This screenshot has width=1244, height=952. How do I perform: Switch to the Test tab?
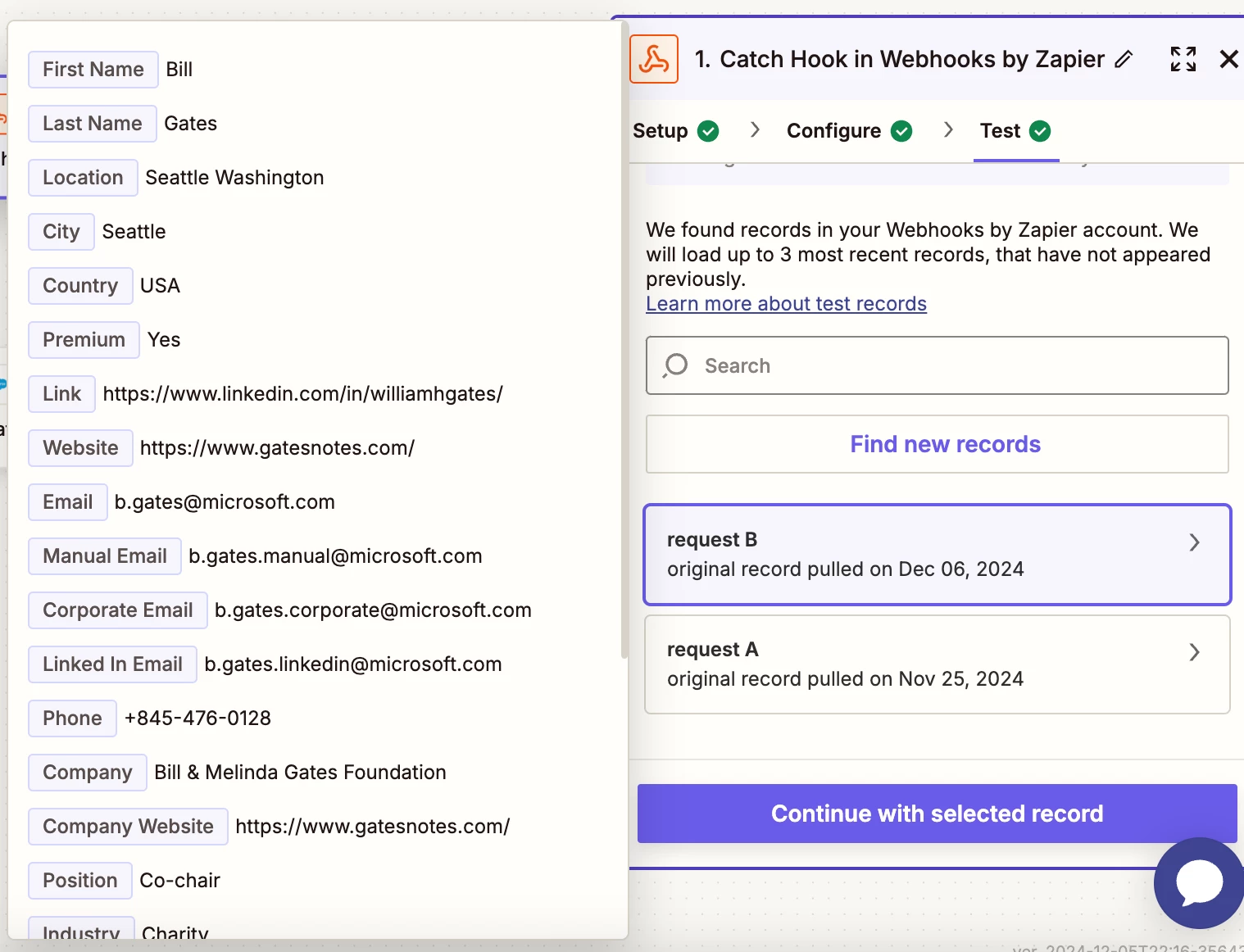1015,131
